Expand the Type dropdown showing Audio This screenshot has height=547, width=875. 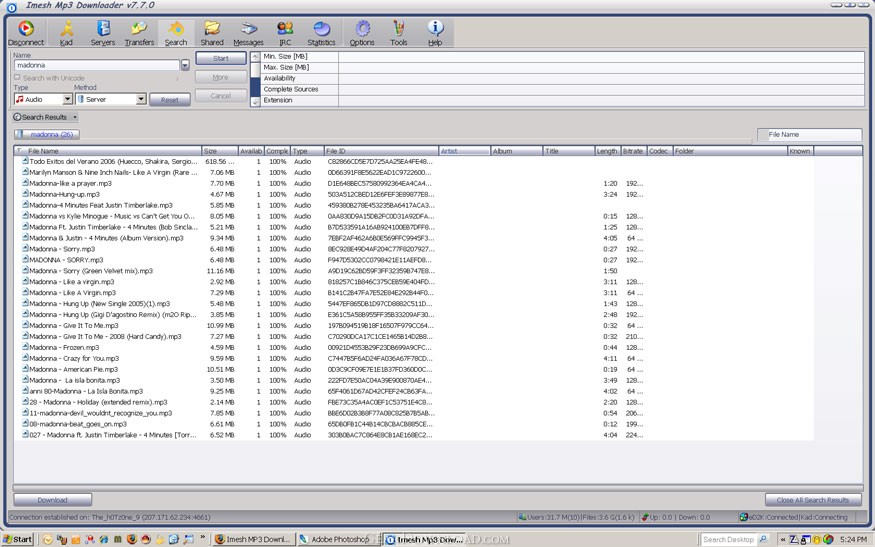coord(68,99)
